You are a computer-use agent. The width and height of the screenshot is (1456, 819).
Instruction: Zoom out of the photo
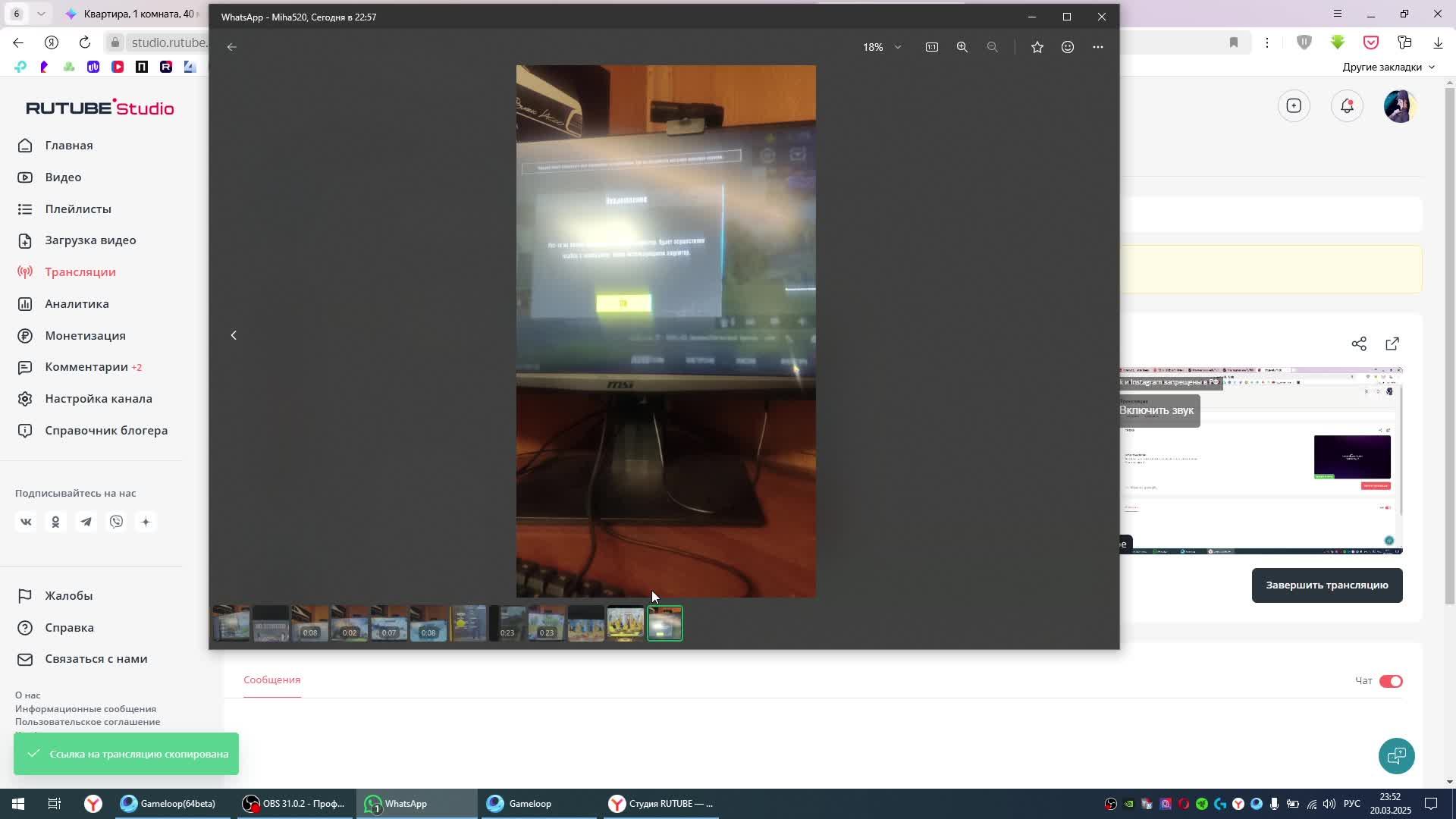(992, 47)
